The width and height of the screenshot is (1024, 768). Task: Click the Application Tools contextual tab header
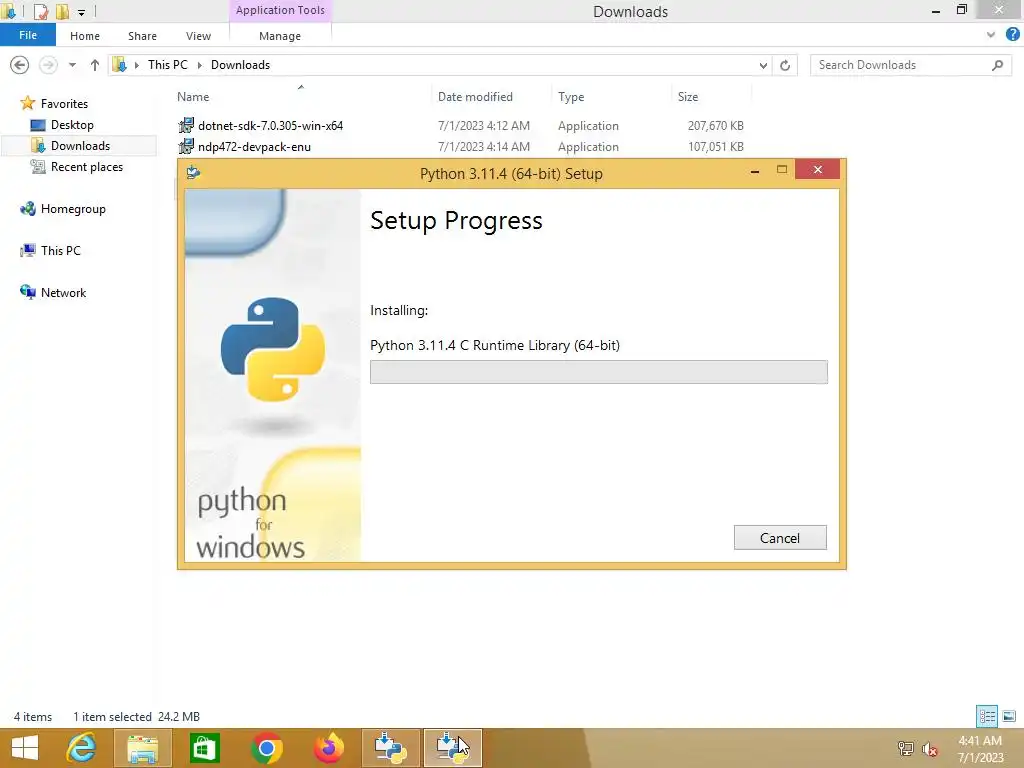tap(280, 10)
